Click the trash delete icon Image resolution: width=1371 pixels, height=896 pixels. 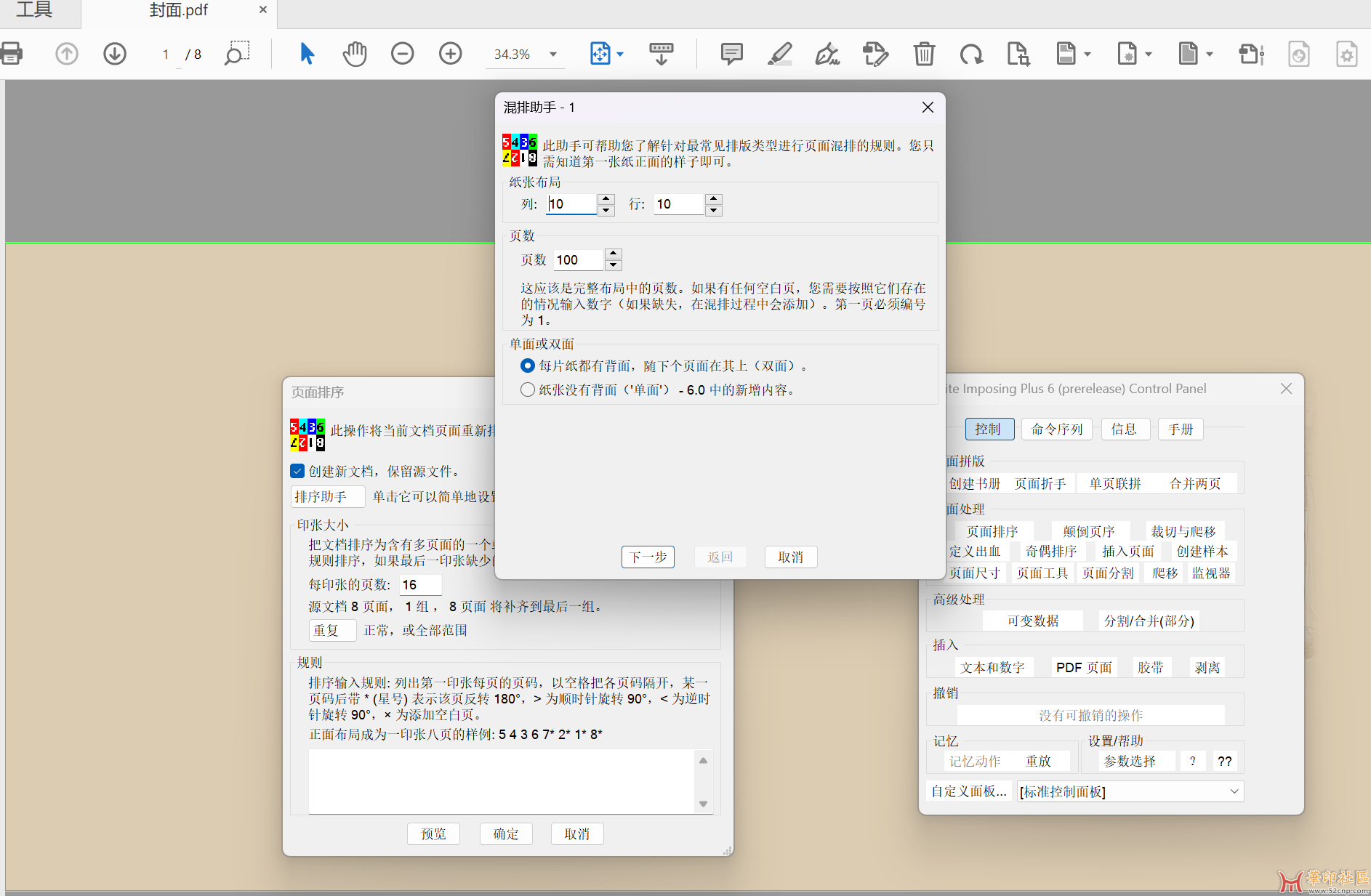(x=924, y=54)
